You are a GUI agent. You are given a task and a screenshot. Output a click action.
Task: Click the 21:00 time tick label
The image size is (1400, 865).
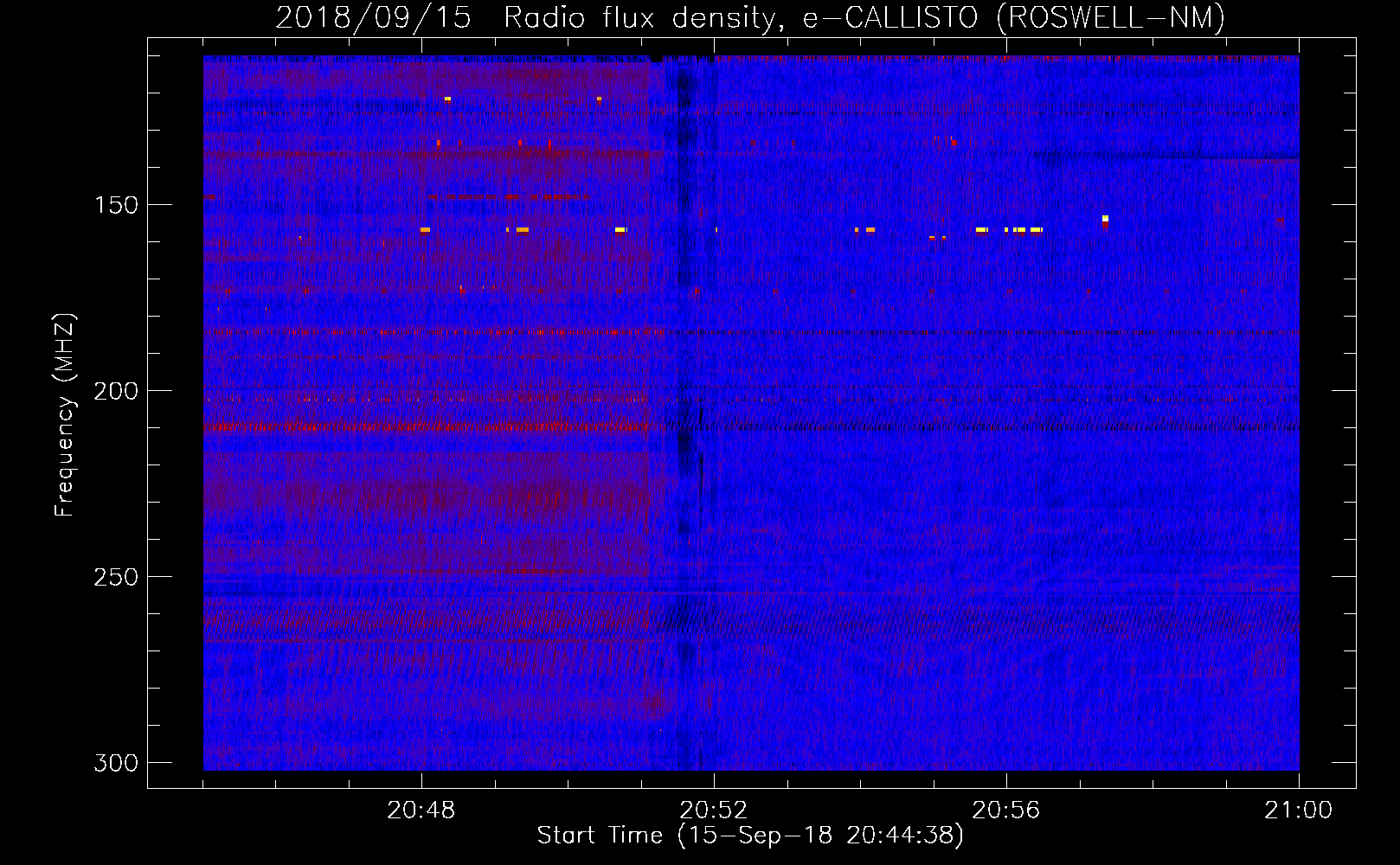click(1299, 811)
